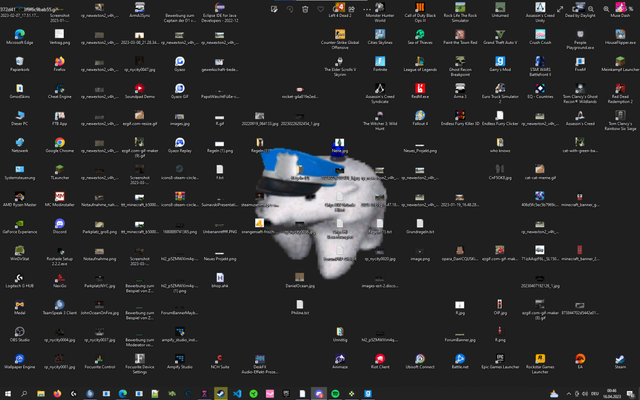Select the Papierkorb recycle bin icon
The width and height of the screenshot is (640, 400).
(x=20, y=64)
